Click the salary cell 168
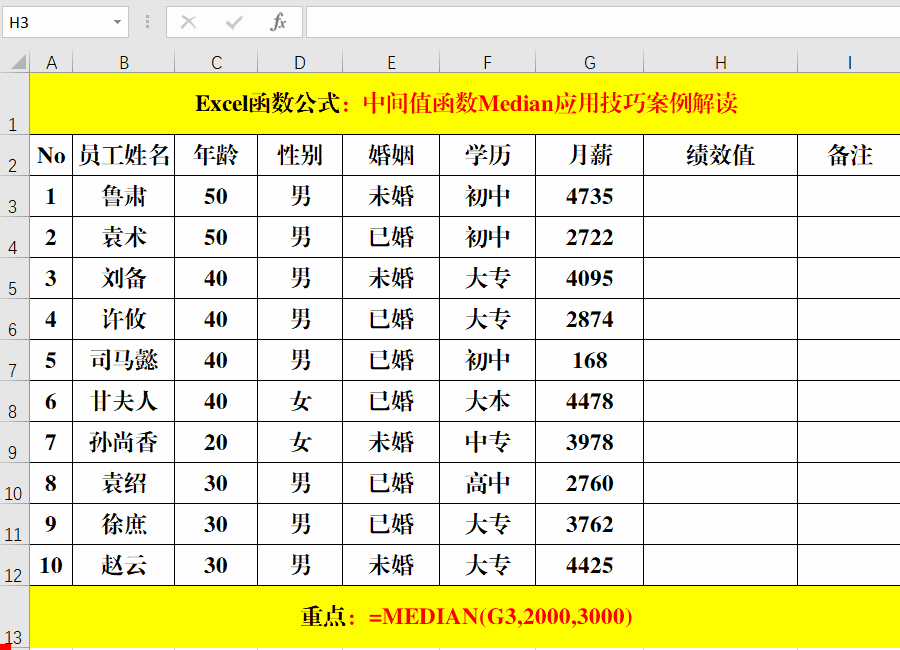Image resolution: width=900 pixels, height=650 pixels. click(589, 360)
